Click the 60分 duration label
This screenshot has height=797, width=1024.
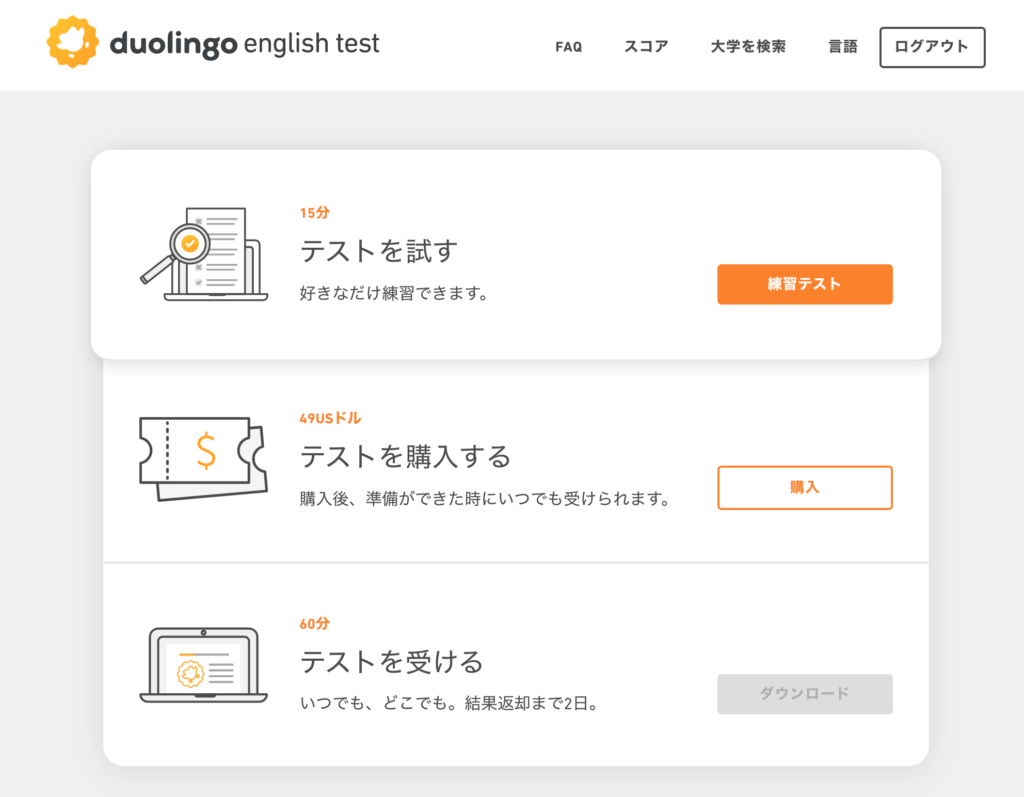[x=314, y=624]
